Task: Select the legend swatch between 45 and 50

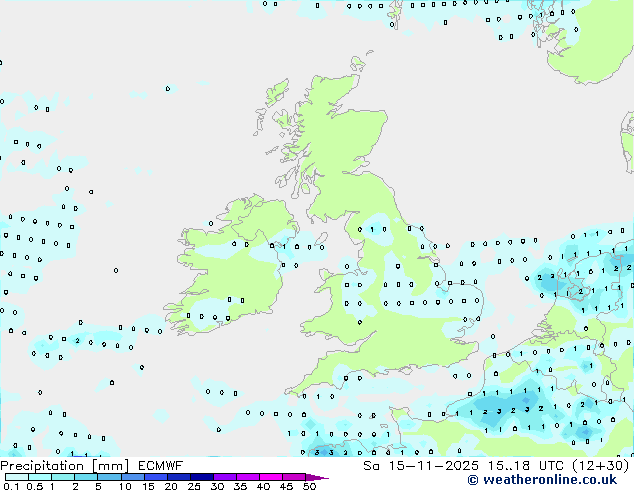Action: pyautogui.click(x=294, y=477)
